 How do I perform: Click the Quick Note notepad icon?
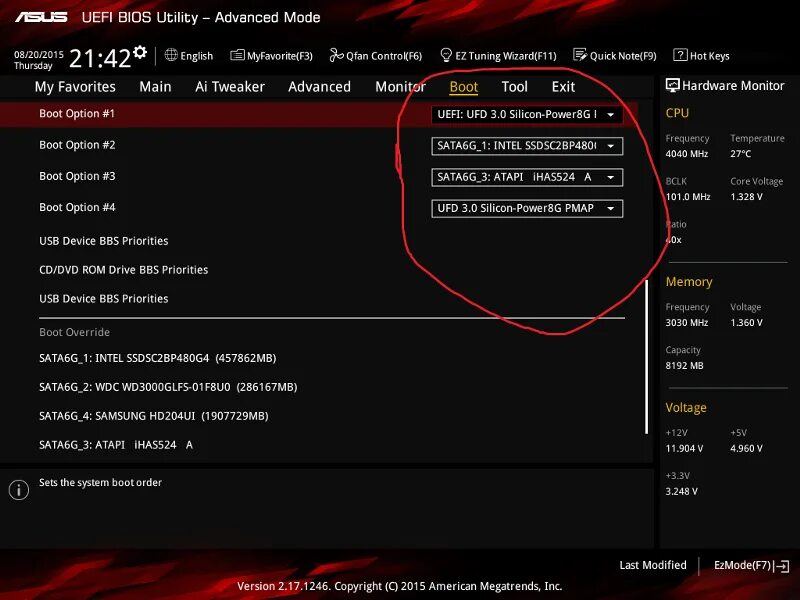tap(580, 55)
